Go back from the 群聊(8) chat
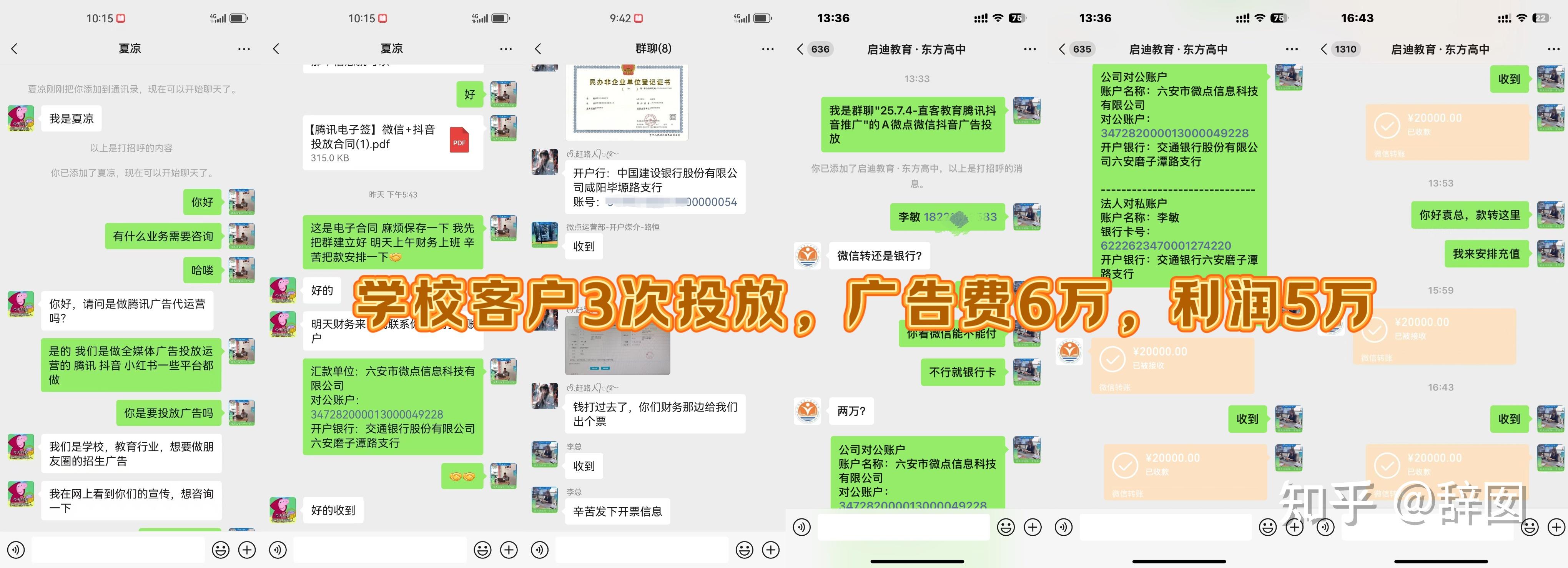The width and height of the screenshot is (1568, 568). (537, 49)
